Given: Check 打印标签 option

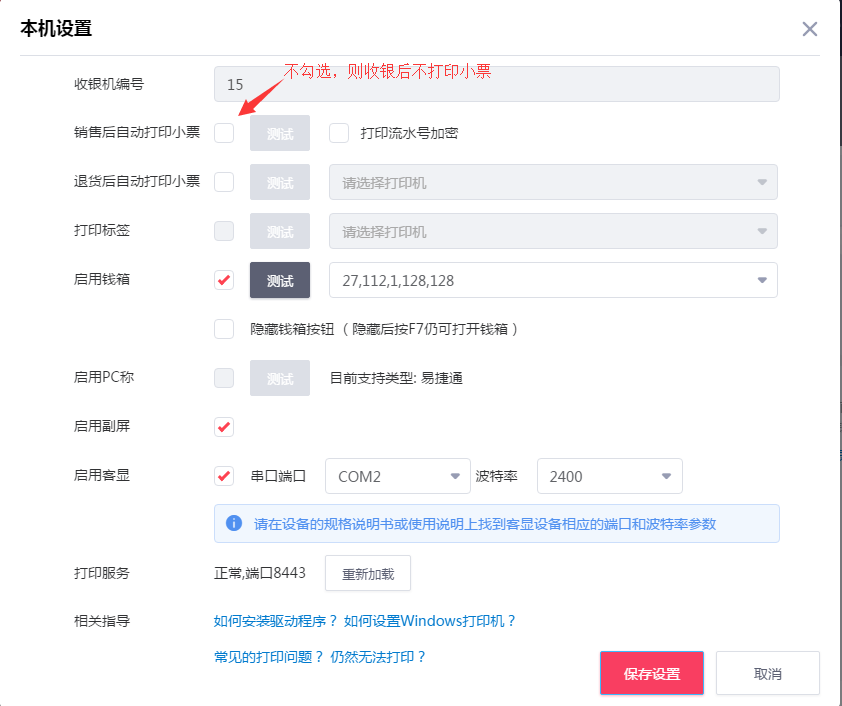Looking at the screenshot, I should pyautogui.click(x=224, y=231).
